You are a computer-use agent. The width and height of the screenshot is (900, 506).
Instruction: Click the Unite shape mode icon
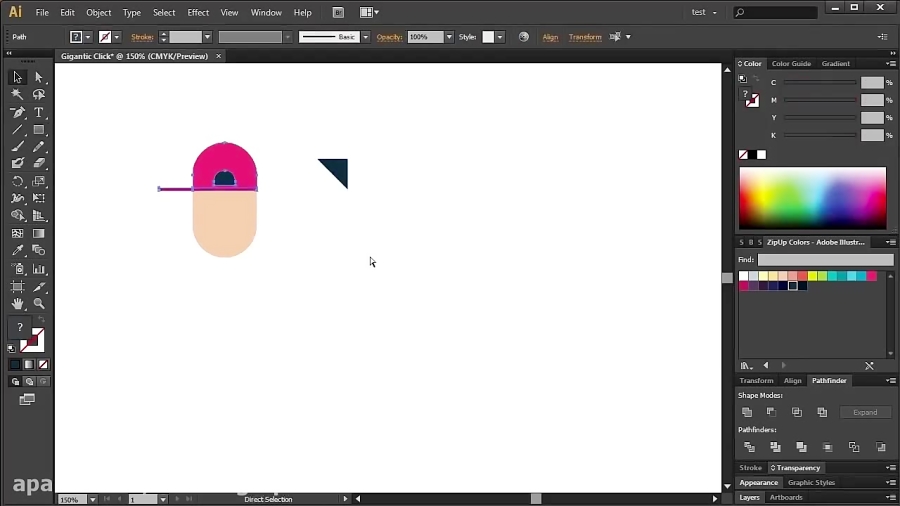(x=747, y=412)
